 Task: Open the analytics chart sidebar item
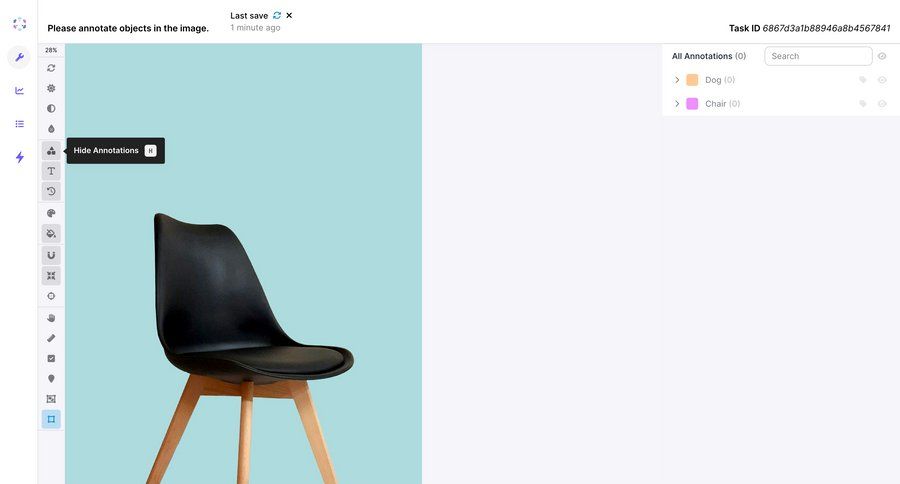click(x=20, y=91)
